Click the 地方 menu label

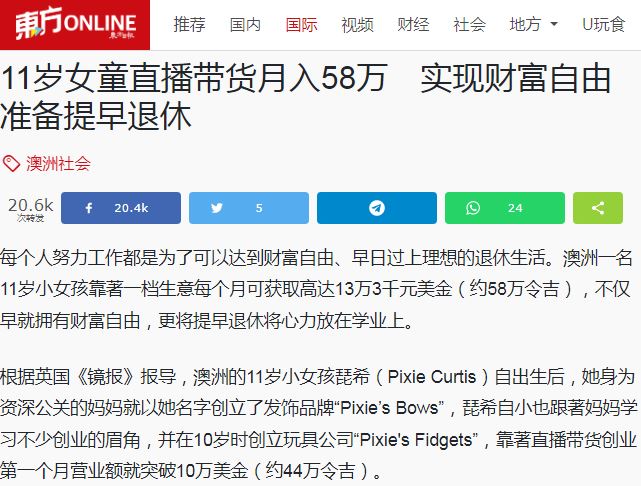coord(525,25)
